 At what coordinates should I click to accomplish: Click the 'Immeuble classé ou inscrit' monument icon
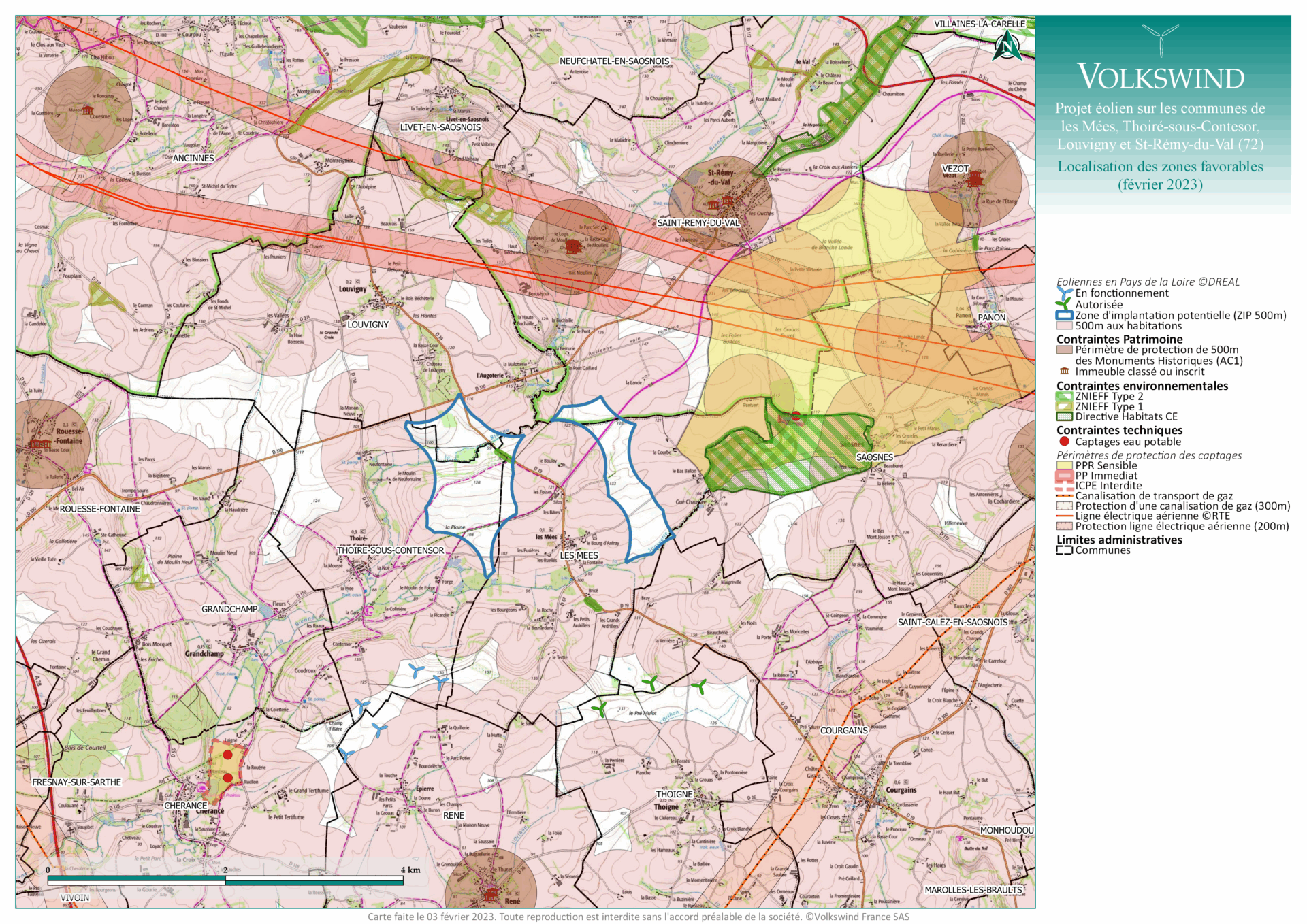1064,372
